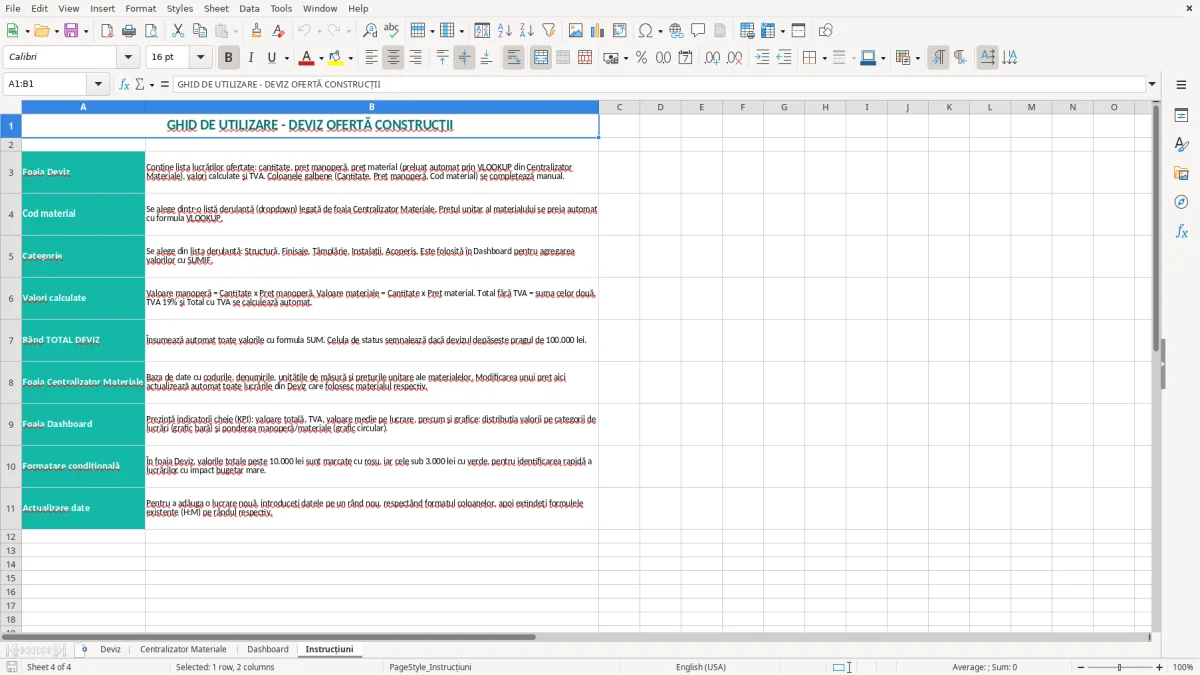Open Sidebar Properties deck
This screenshot has height=675, width=1200.
(1181, 116)
